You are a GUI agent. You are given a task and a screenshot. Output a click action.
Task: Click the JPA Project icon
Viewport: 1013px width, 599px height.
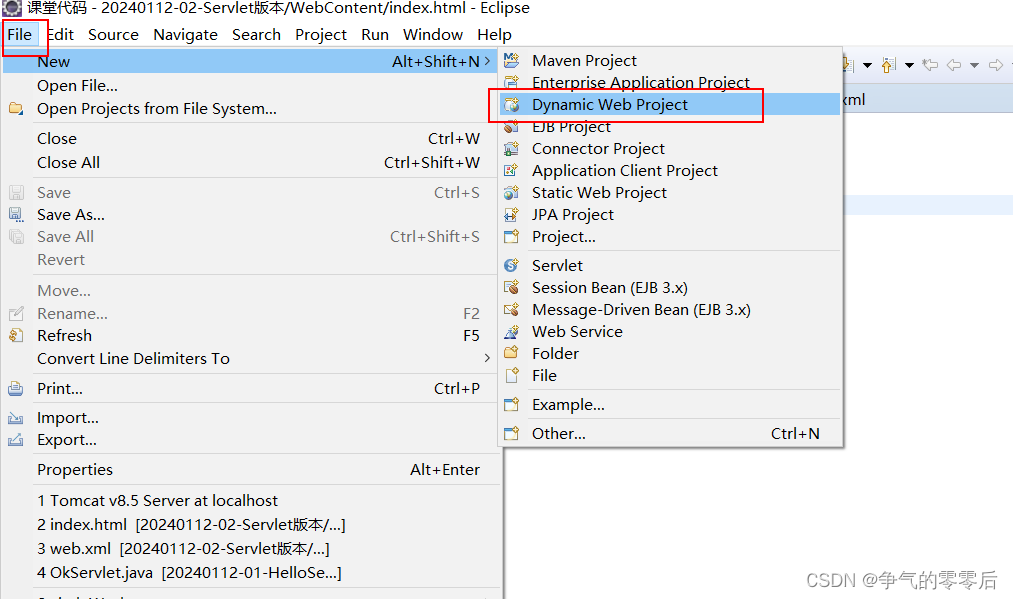[x=512, y=215]
